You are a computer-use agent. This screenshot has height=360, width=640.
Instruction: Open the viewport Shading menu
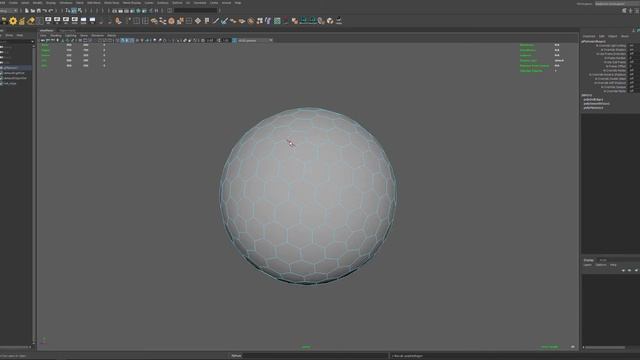point(56,36)
